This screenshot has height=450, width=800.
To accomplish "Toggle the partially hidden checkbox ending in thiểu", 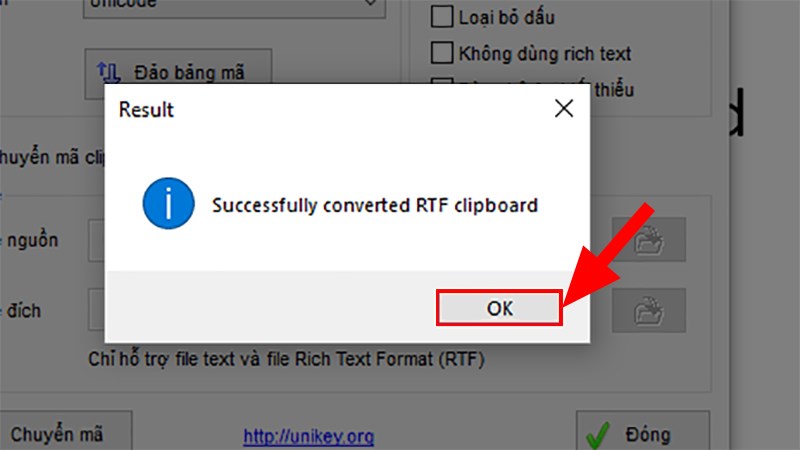I will [441, 81].
